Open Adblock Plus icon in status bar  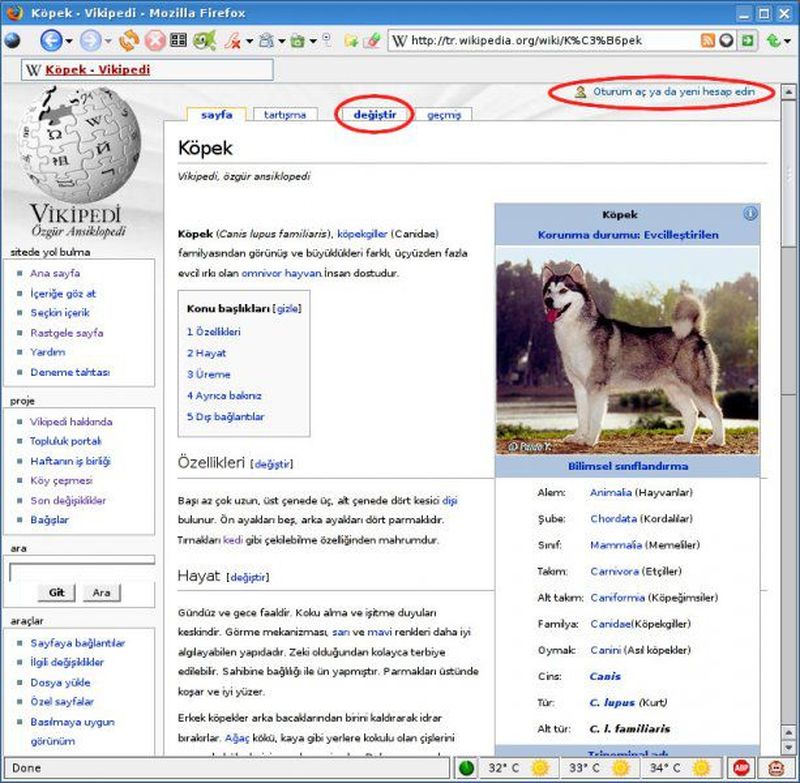pos(742,768)
